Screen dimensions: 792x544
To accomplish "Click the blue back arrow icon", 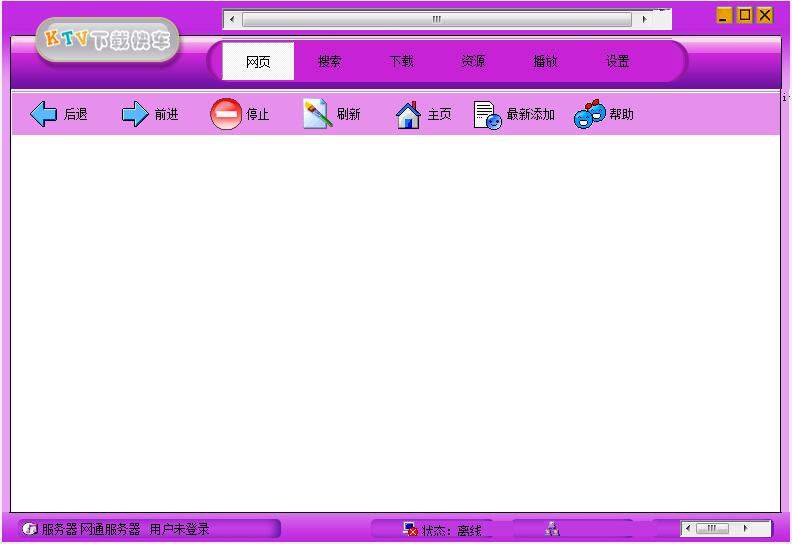I will [x=44, y=115].
